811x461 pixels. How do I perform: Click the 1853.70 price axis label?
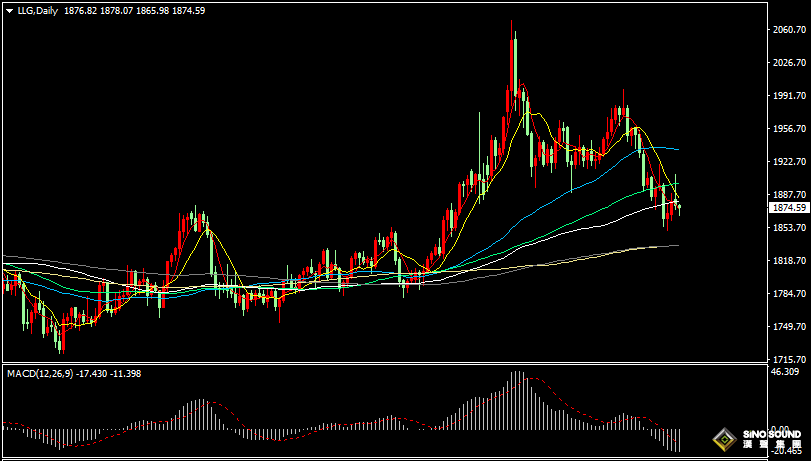pos(789,228)
